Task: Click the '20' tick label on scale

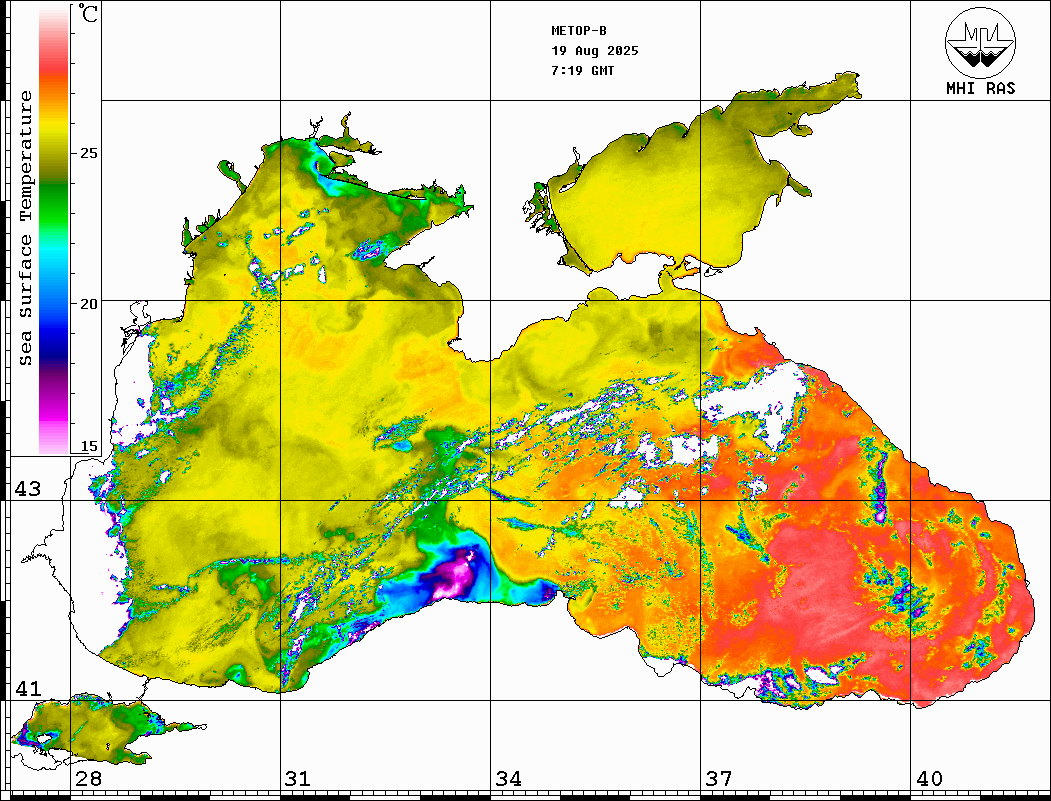Action: click(x=89, y=304)
